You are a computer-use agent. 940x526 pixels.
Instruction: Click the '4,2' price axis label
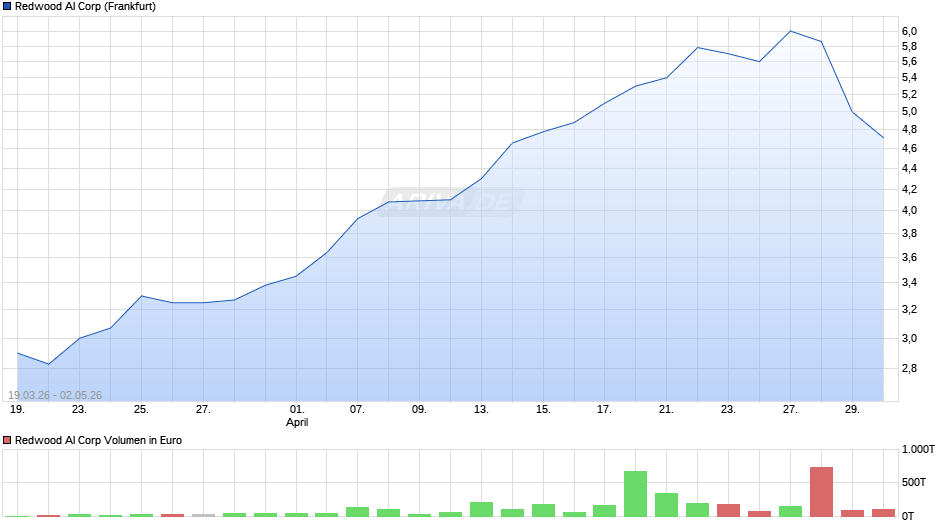click(x=909, y=190)
